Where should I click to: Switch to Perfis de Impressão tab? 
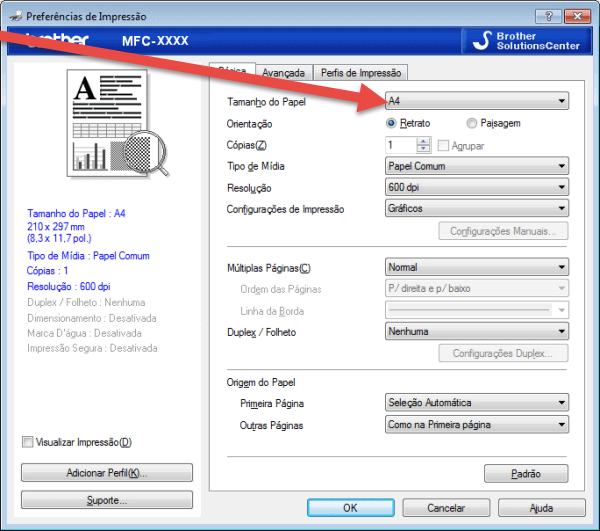tap(360, 72)
